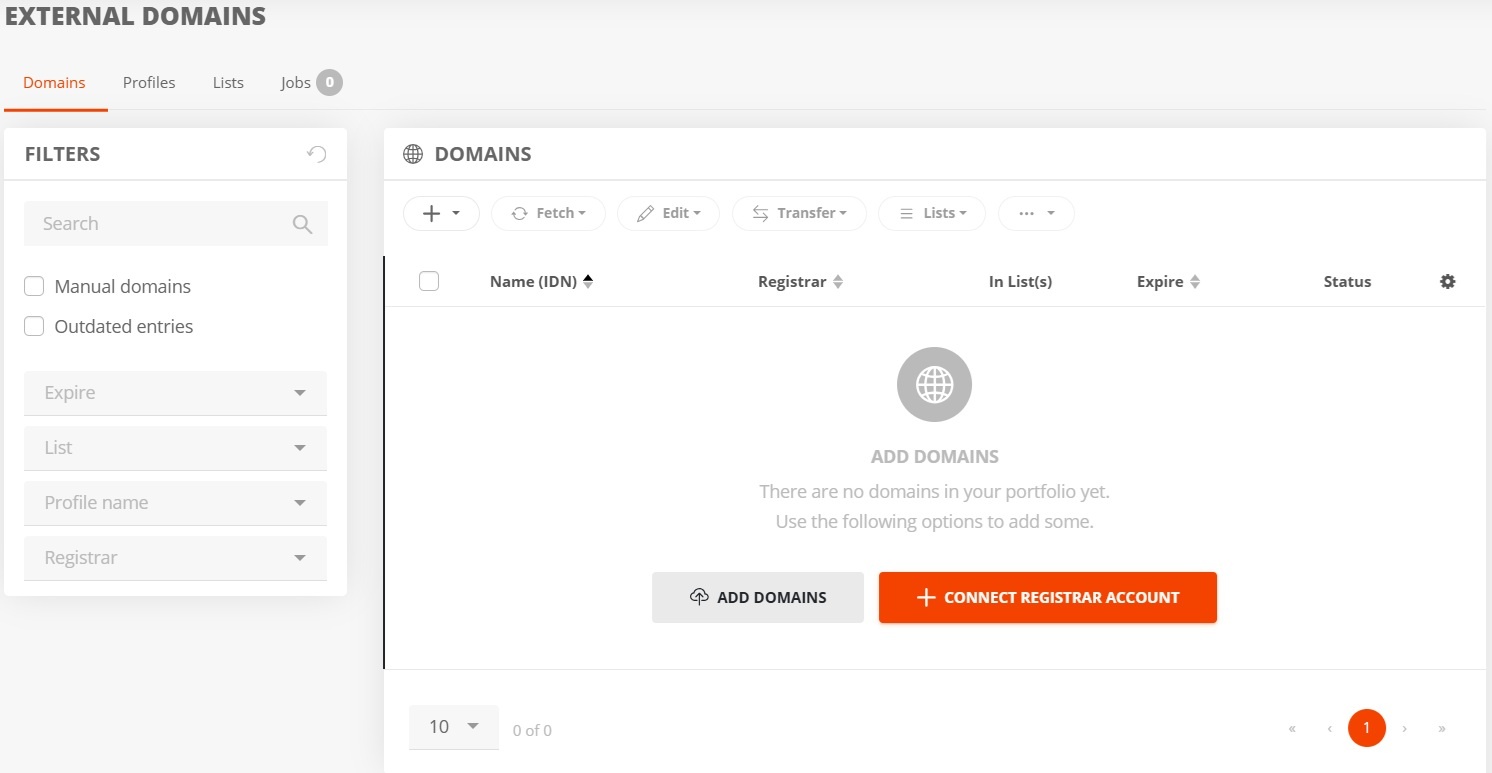This screenshot has height=773, width=1492.
Task: Expand the Expire filter dropdown
Action: tap(176, 393)
